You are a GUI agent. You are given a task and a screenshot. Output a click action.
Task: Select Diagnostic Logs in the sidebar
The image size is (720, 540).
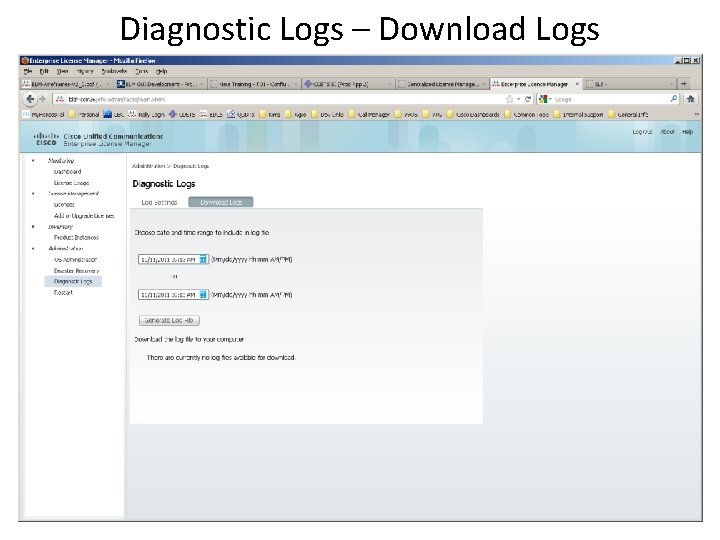[x=73, y=281]
